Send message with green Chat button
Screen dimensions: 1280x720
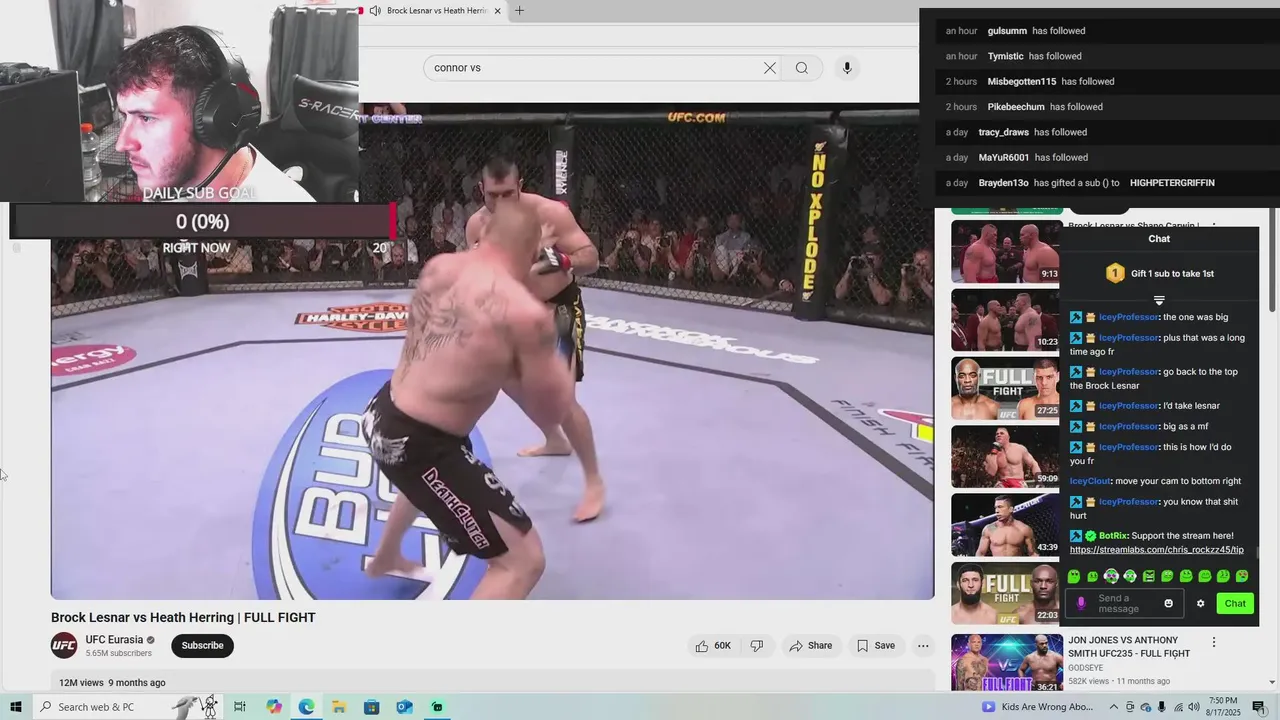coord(1235,603)
